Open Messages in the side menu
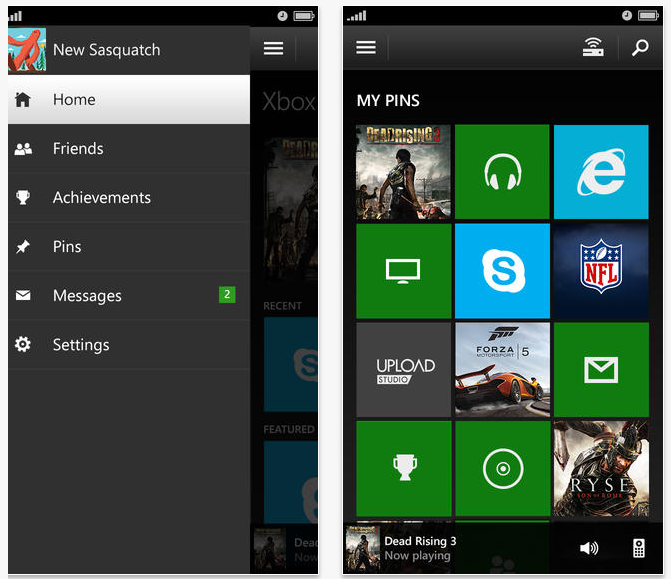Image resolution: width=671 pixels, height=579 pixels. 129,295
